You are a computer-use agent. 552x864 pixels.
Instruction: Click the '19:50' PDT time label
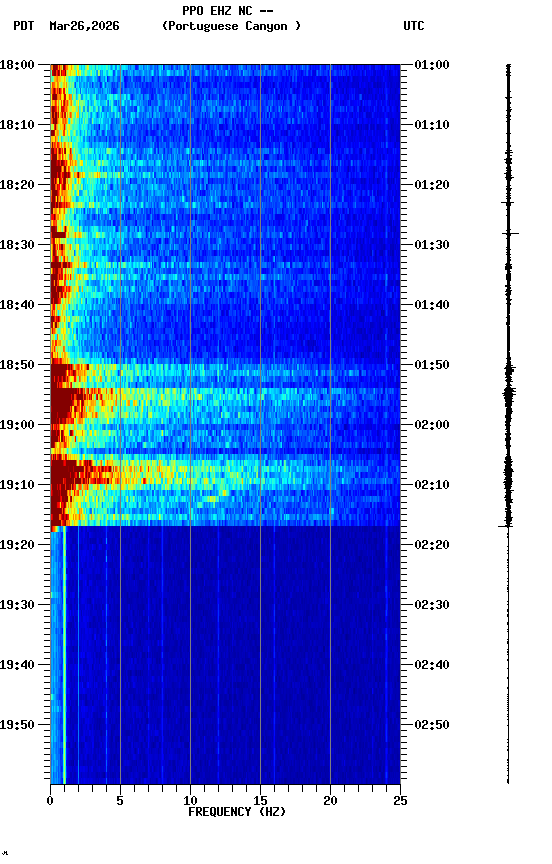coord(17,725)
